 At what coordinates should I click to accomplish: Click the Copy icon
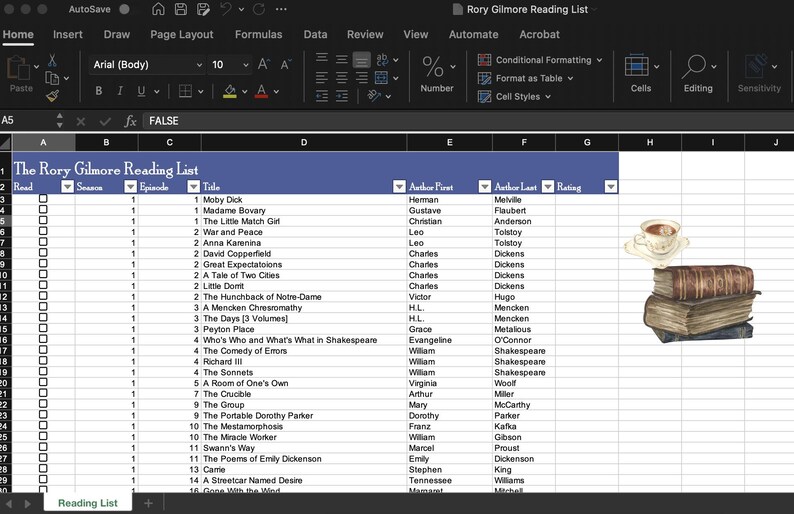pos(52,78)
